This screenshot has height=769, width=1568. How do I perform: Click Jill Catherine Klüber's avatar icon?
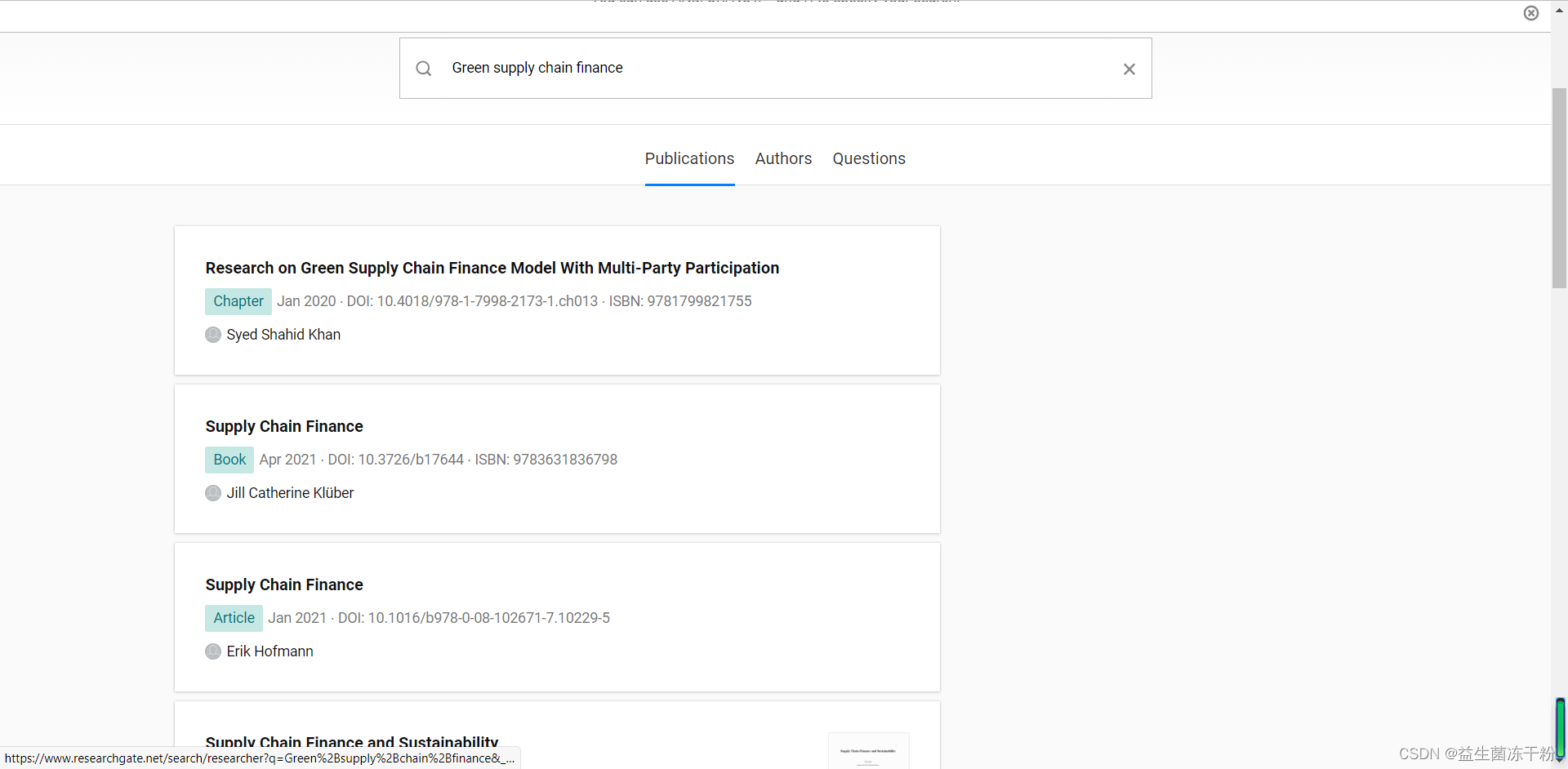coord(213,493)
